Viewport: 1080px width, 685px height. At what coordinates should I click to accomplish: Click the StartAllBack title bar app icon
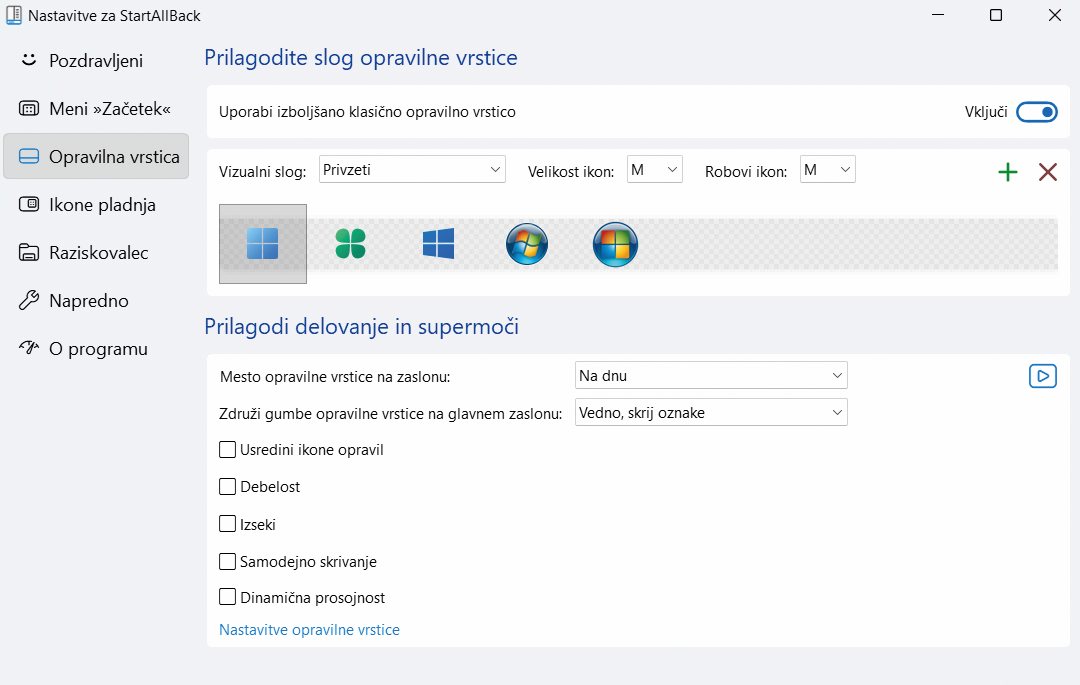pos(13,15)
